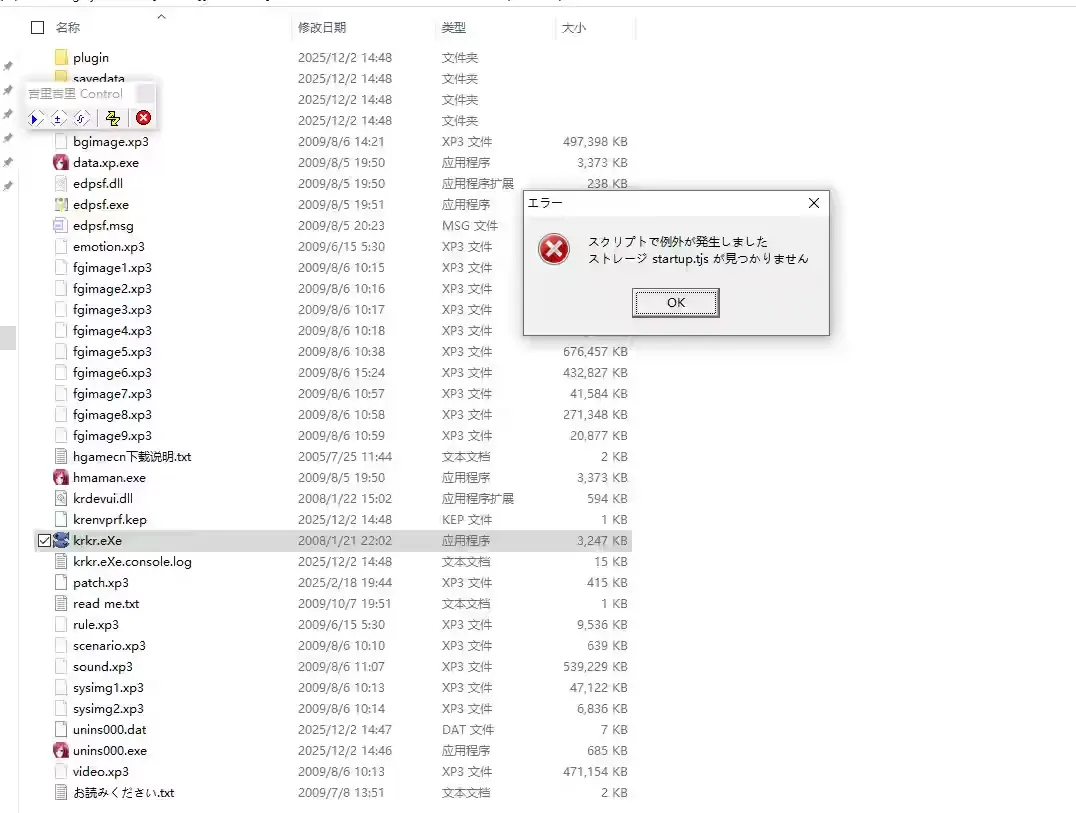Screen dimensions: 1076x813
Task: Toggle the select-all checkbox beside 名称
Action: [x=38, y=27]
